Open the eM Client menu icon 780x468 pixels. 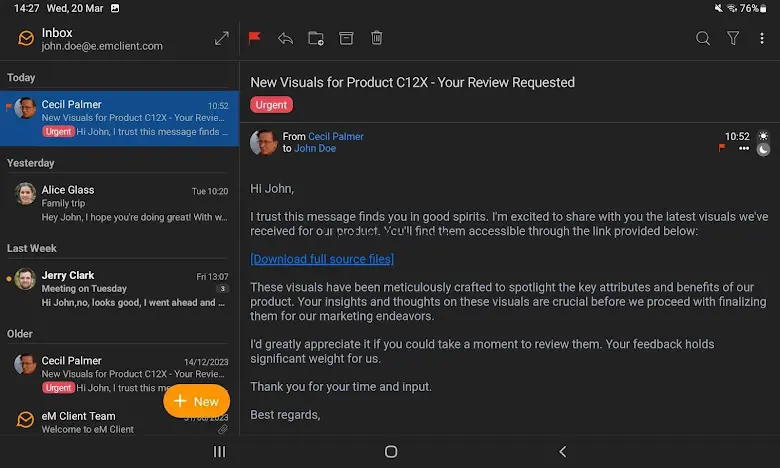pos(26,39)
